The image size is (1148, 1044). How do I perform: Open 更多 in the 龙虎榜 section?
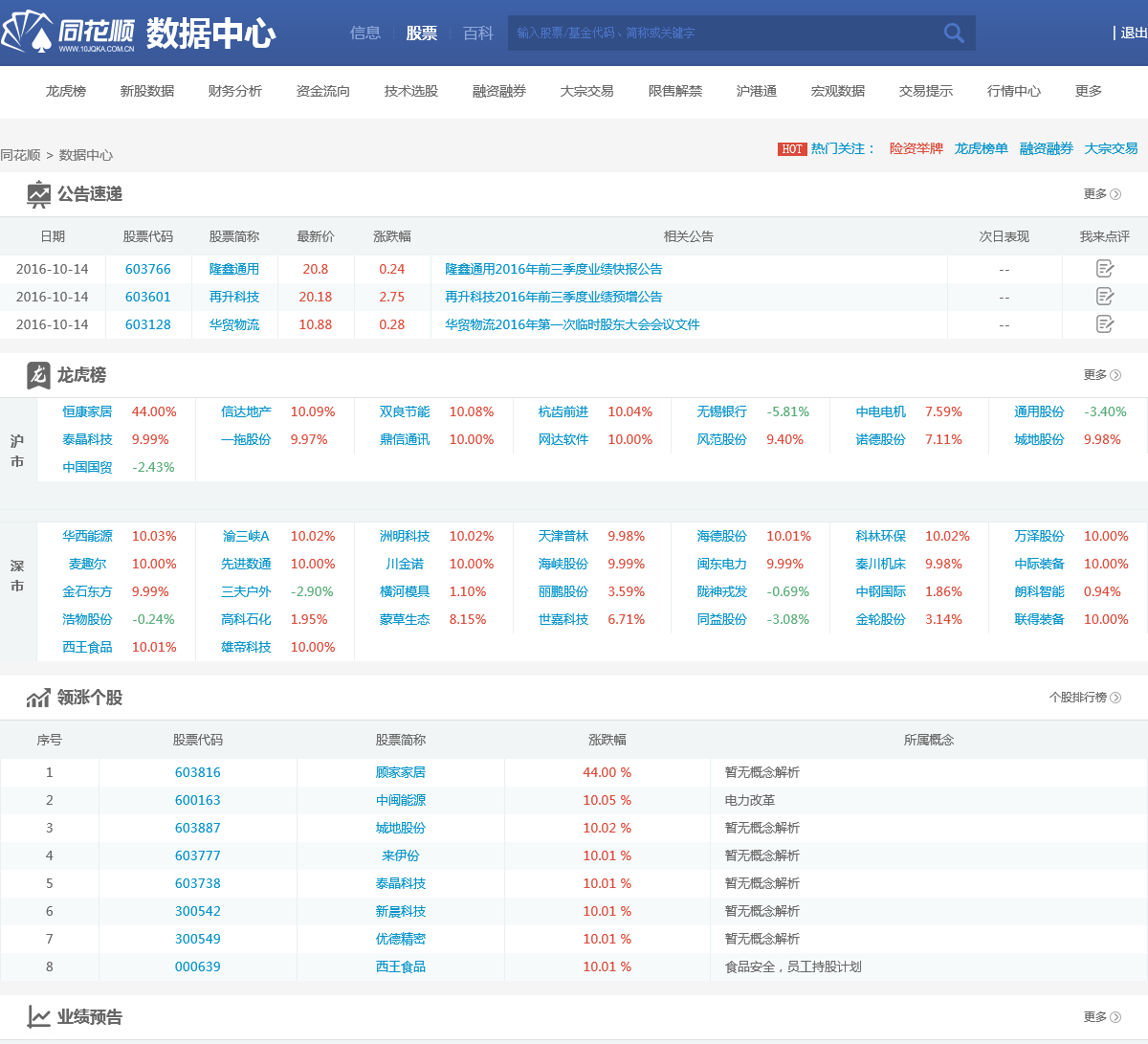click(1102, 375)
